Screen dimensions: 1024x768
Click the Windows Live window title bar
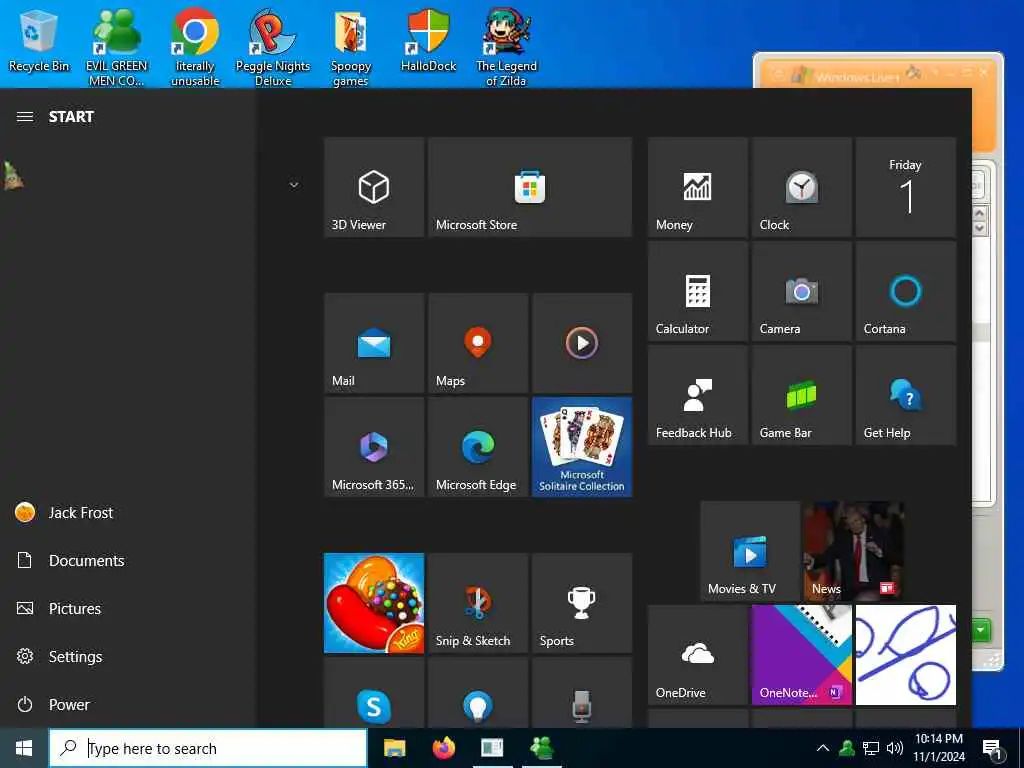click(x=878, y=73)
